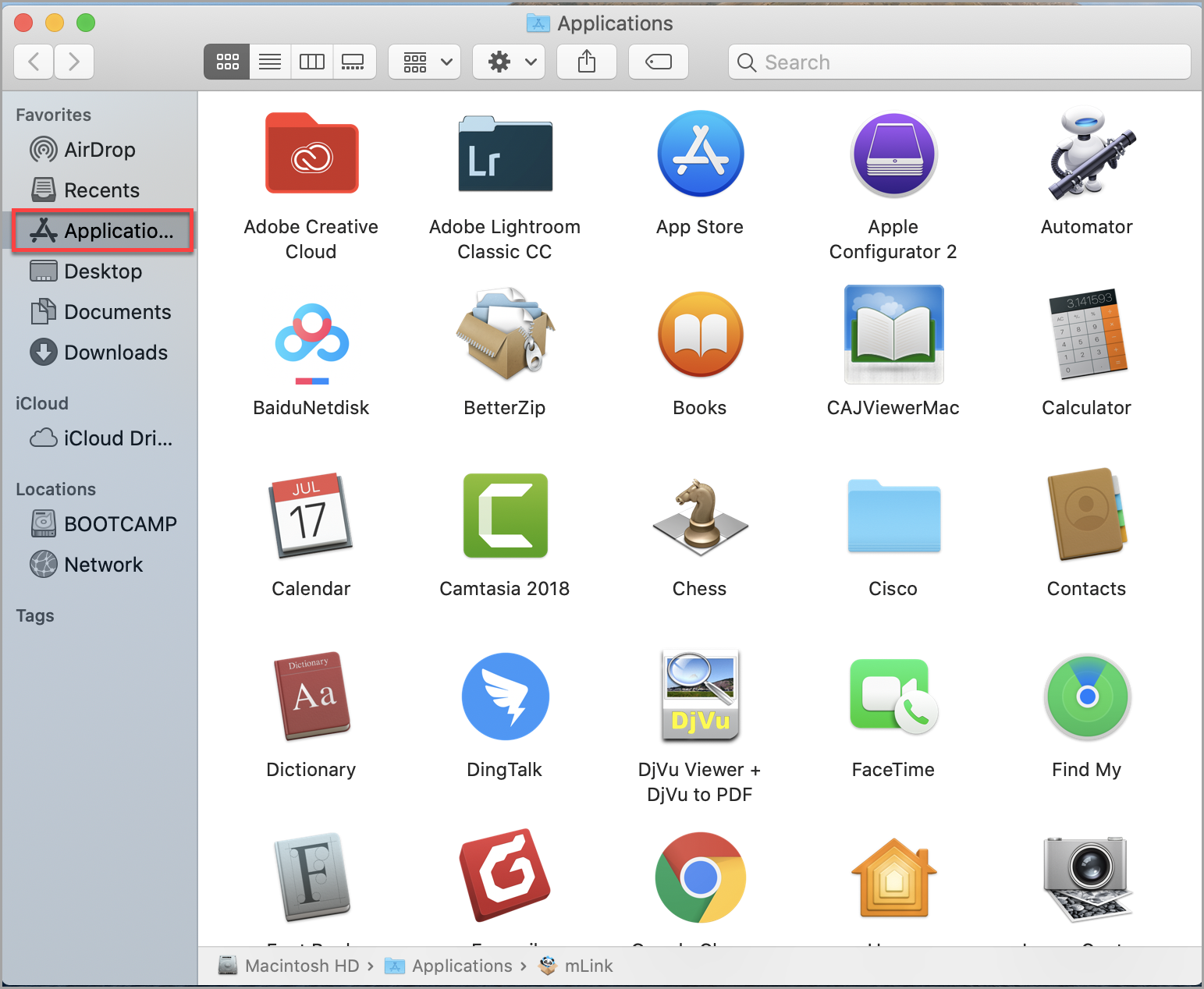
Task: Select the BetterZip box icon
Action: click(x=505, y=334)
